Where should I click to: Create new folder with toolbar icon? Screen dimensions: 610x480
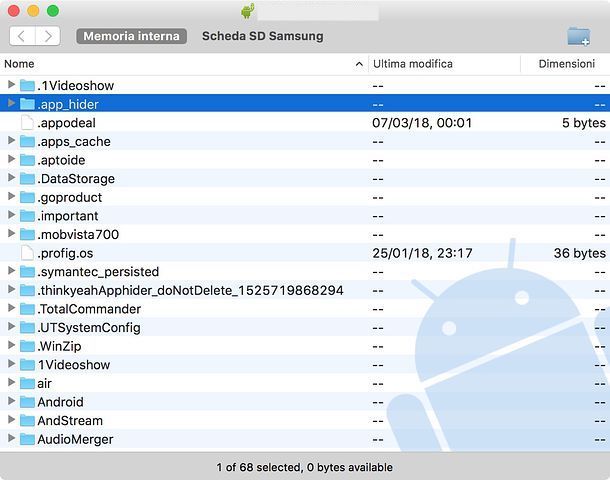pos(578,36)
